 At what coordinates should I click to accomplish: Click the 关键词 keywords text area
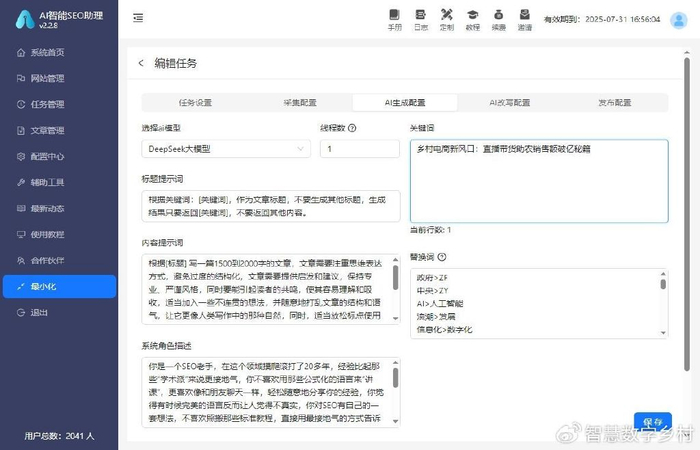[x=539, y=181]
